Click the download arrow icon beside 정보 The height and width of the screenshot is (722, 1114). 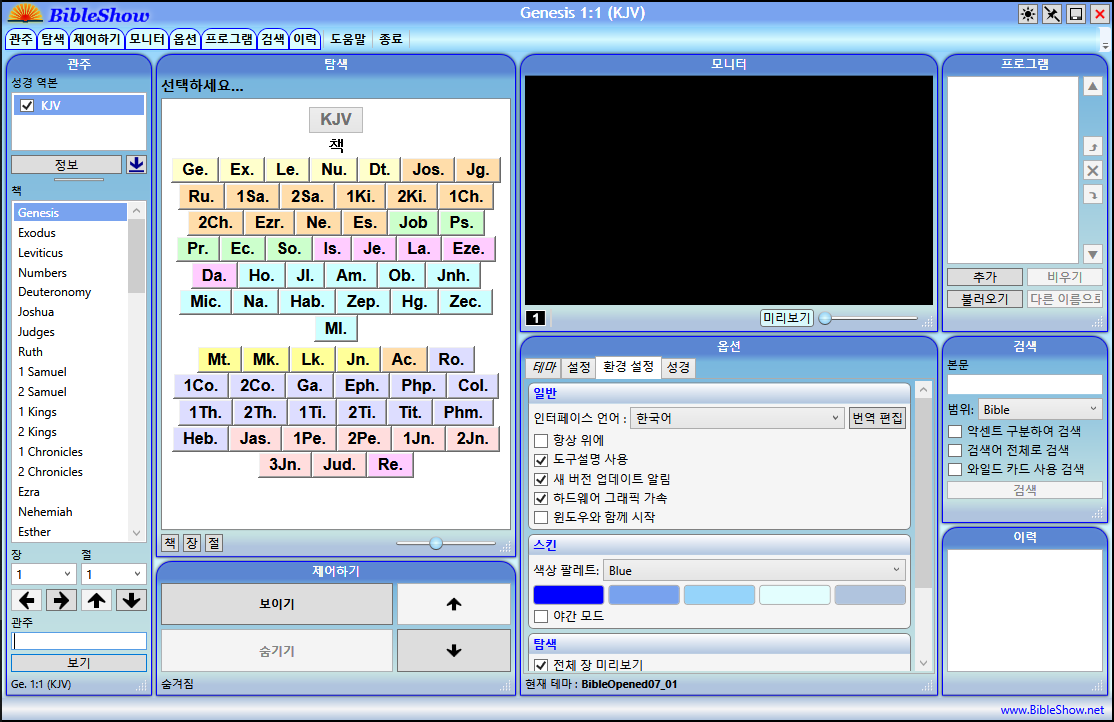pos(136,165)
